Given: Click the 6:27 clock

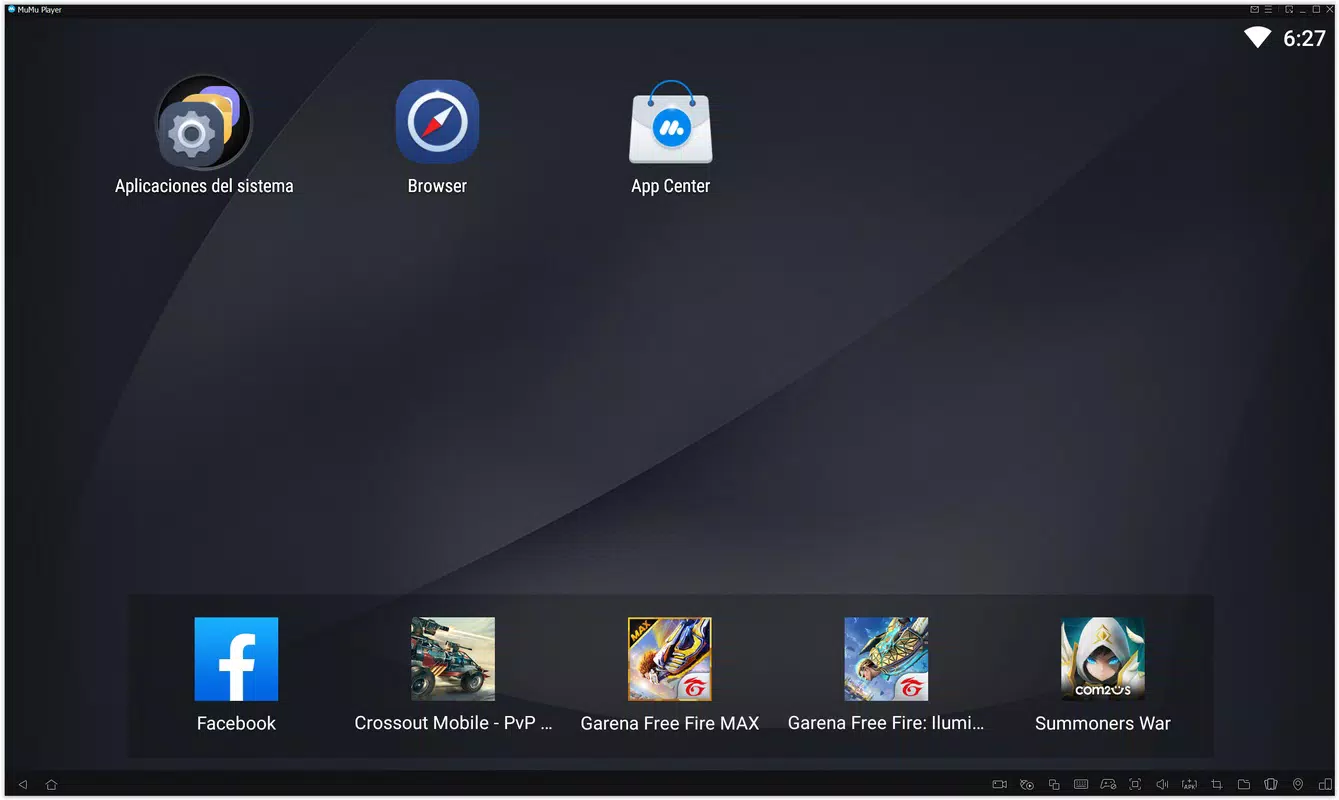Looking at the screenshot, I should (1304, 39).
